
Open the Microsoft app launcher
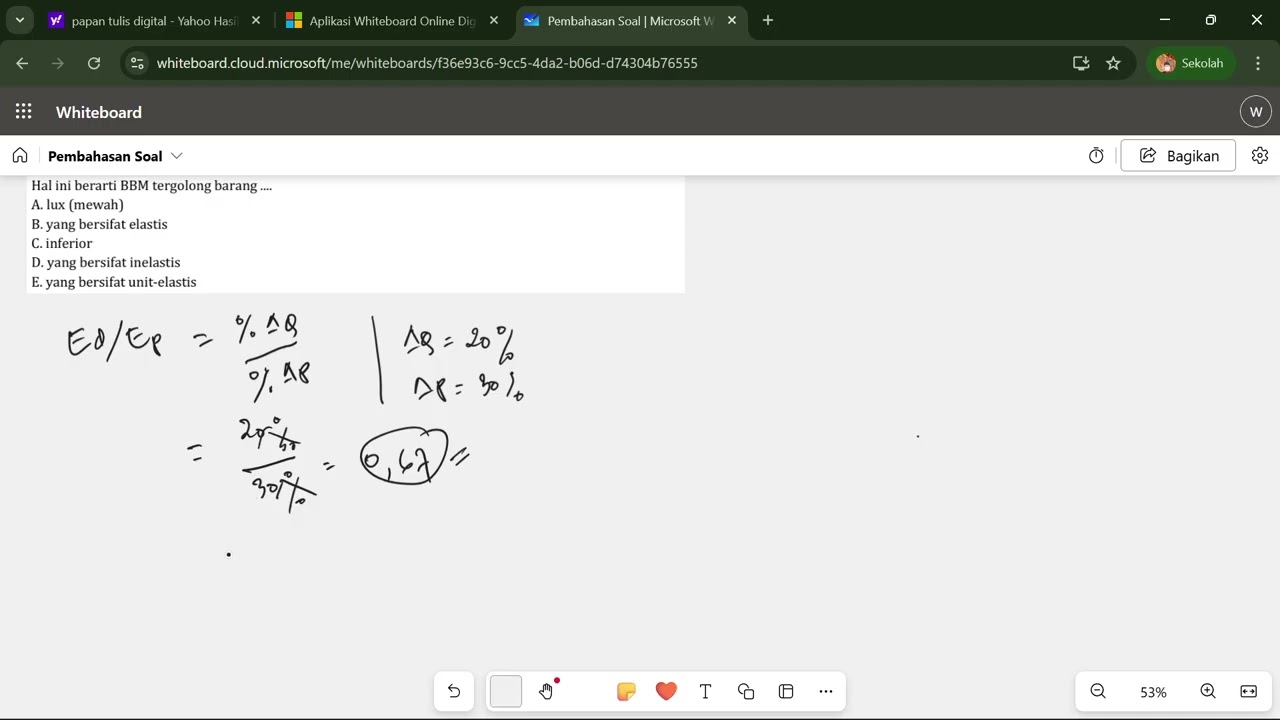24,112
